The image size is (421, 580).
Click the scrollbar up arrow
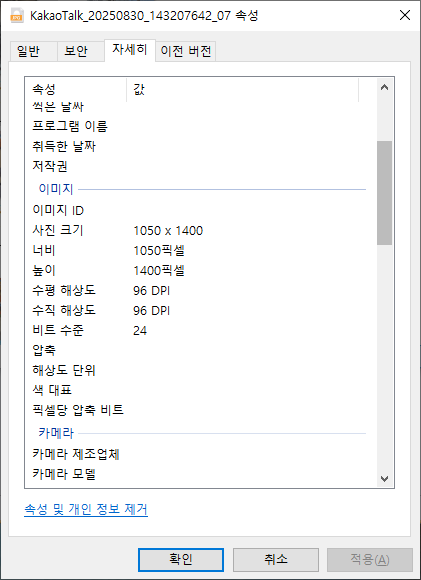(384, 87)
